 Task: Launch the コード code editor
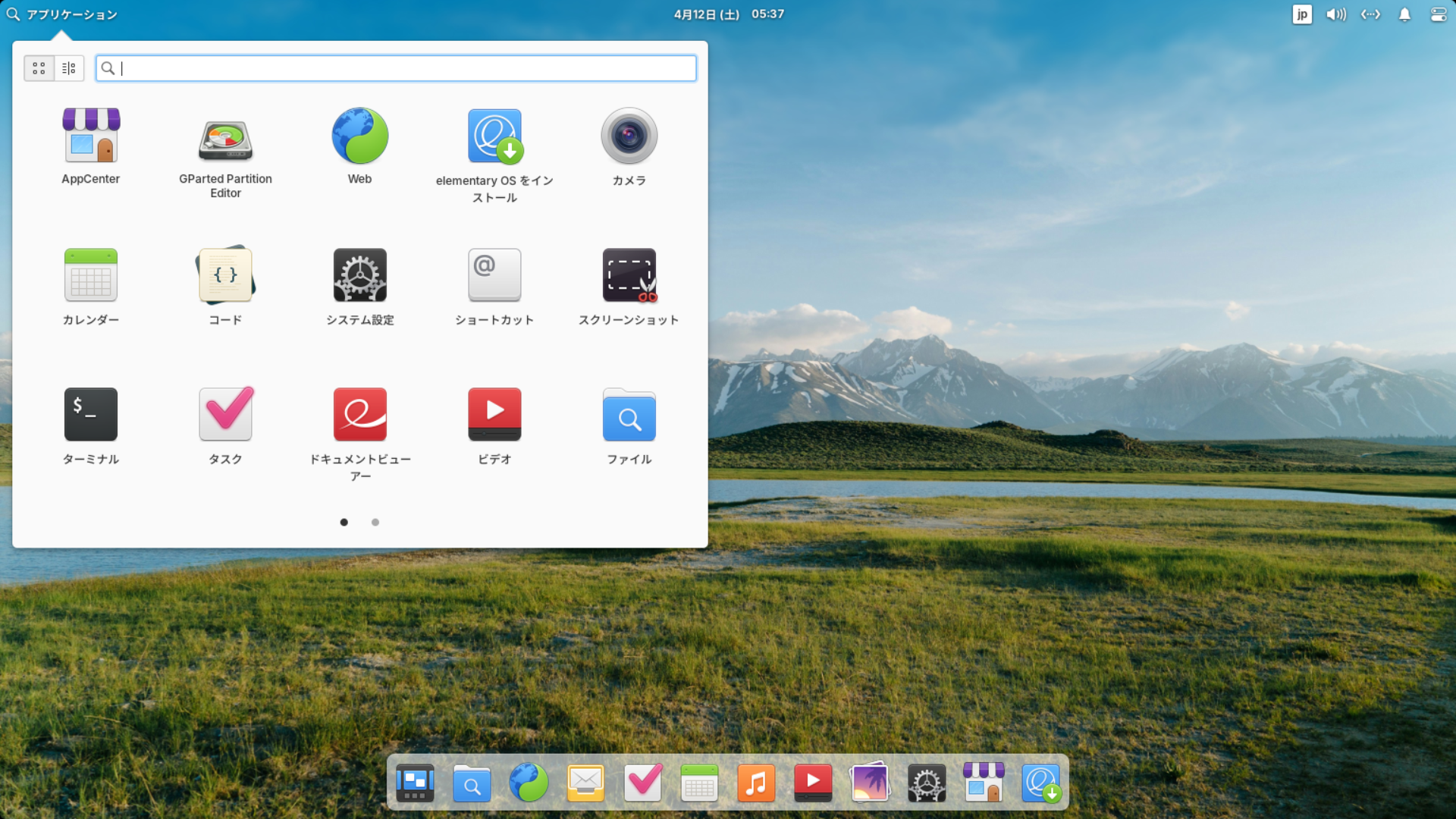[x=225, y=276]
